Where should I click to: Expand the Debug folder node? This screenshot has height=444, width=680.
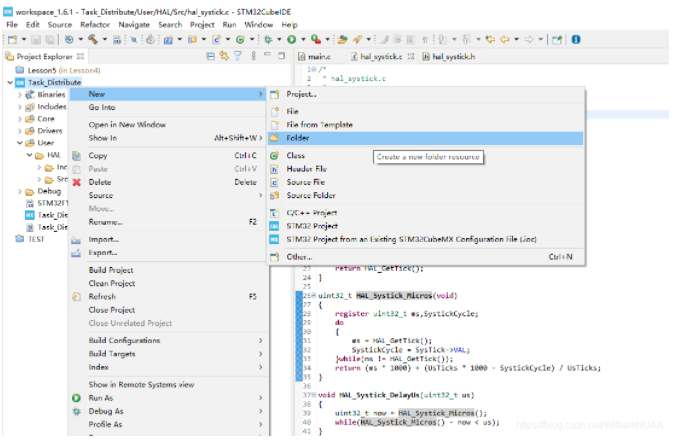[20, 191]
